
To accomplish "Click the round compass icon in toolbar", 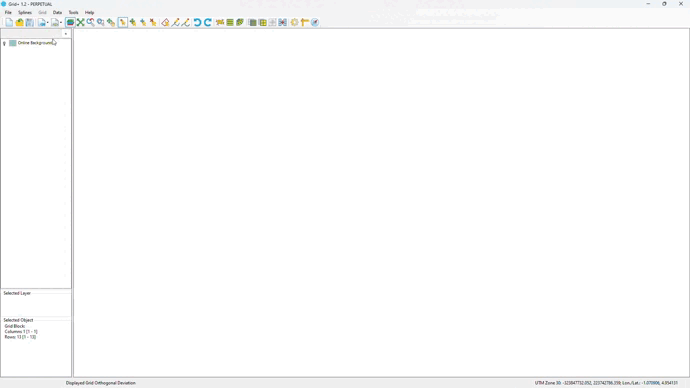I will (x=315, y=22).
